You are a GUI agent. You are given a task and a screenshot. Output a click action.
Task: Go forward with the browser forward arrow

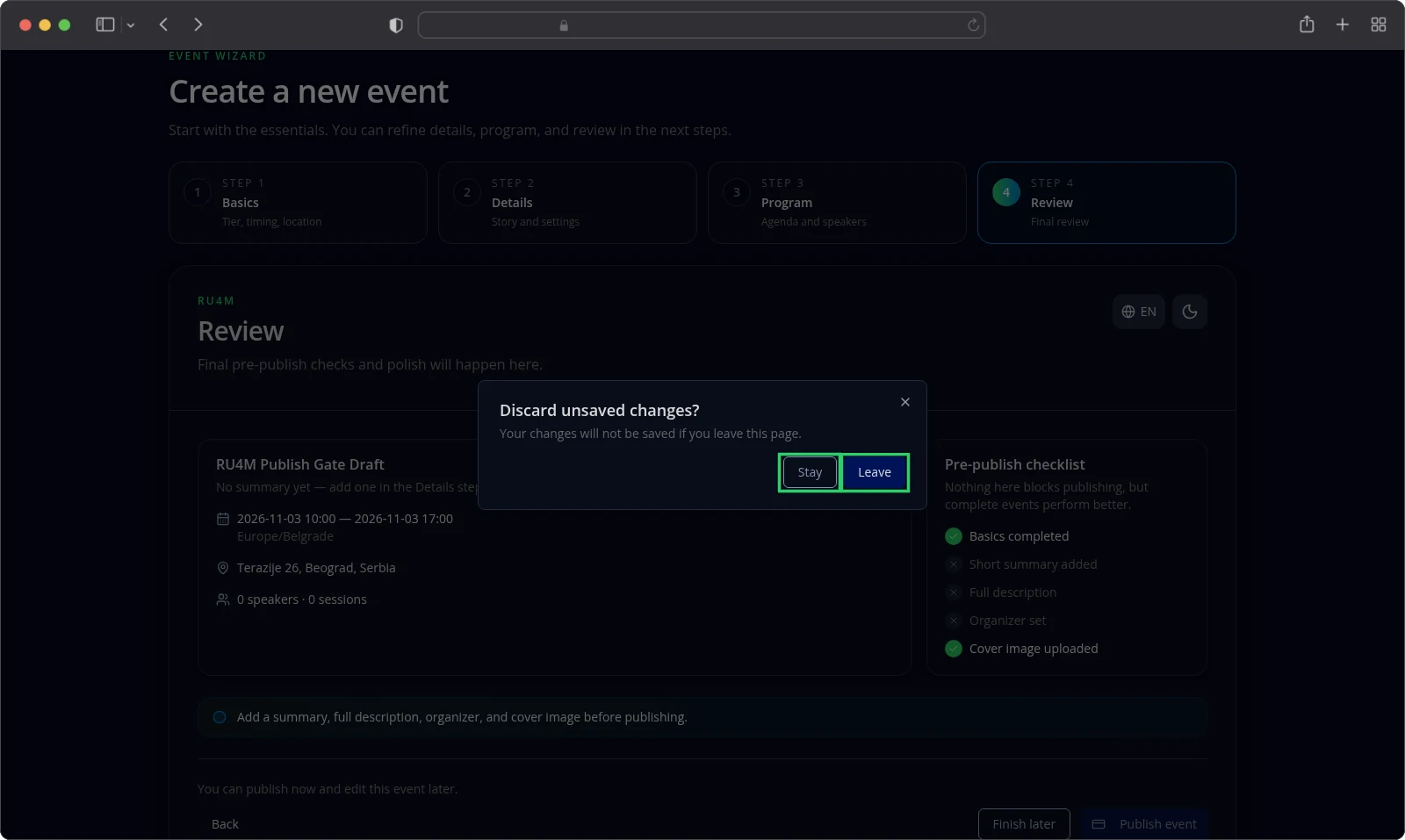(198, 25)
